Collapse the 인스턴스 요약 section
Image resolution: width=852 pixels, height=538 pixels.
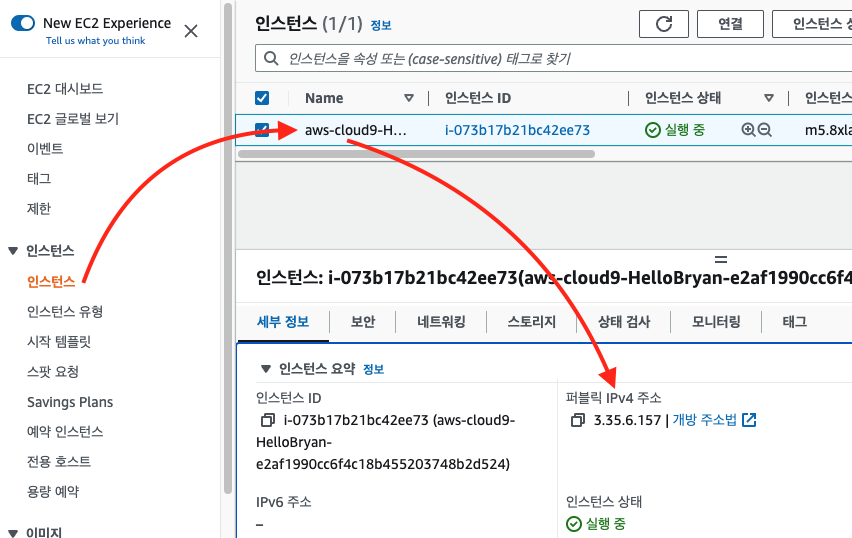(x=266, y=369)
